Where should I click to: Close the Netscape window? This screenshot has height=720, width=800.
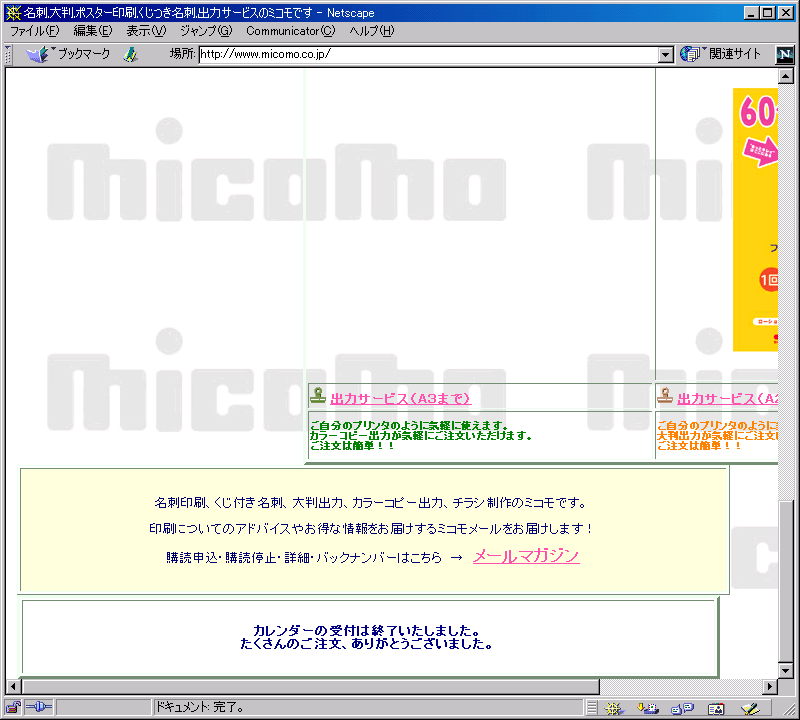pos(786,13)
